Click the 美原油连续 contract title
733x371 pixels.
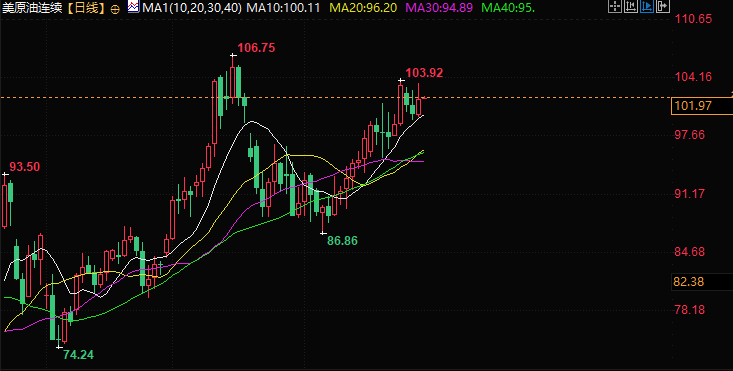(33, 8)
